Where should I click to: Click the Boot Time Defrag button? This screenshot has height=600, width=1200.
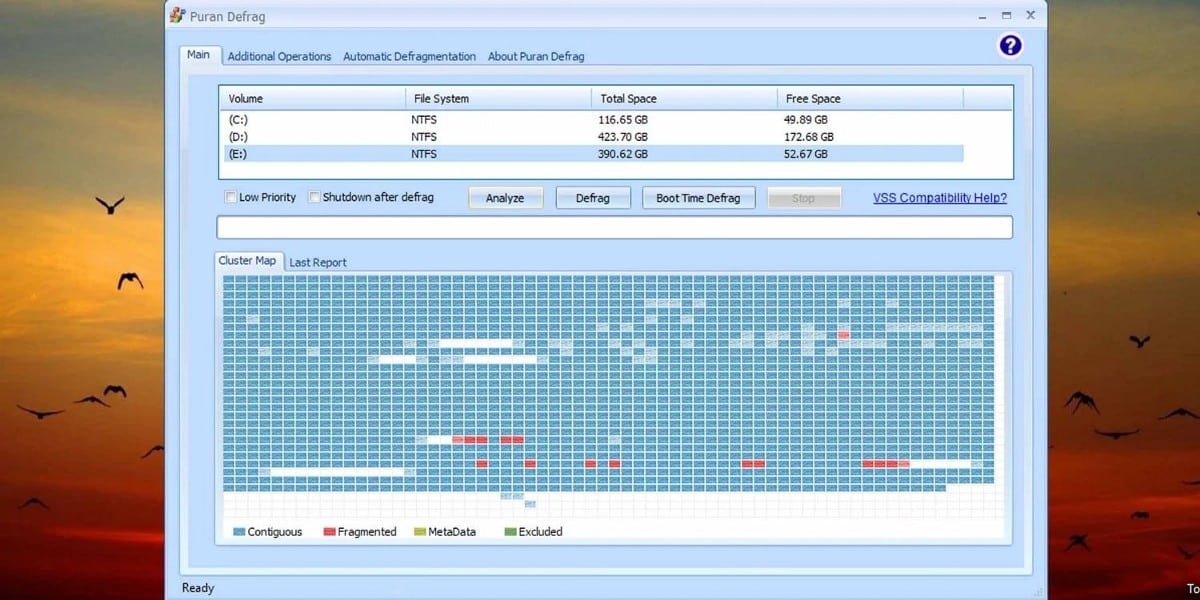tap(698, 198)
